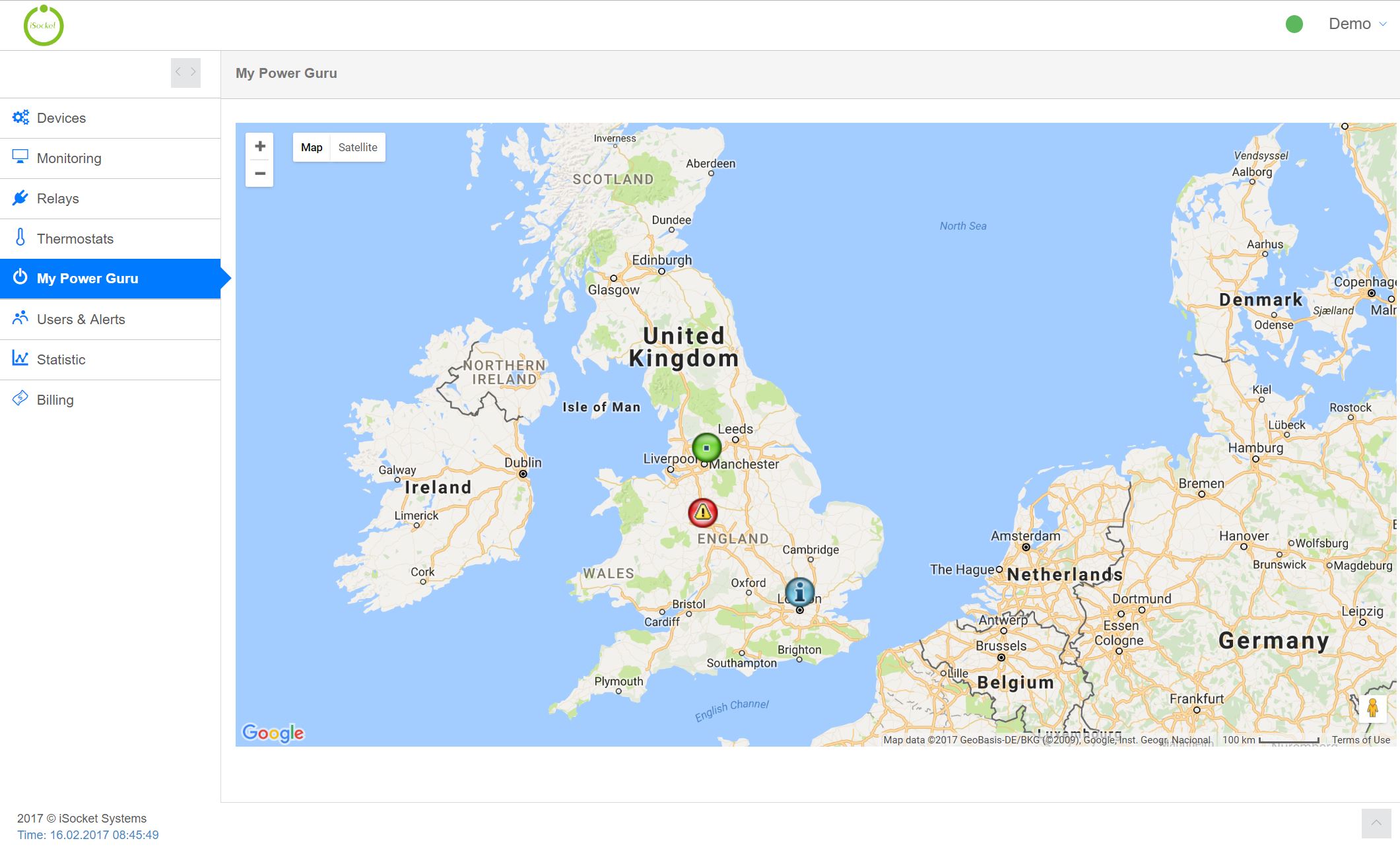Select the Map view tab
Viewport: 1400px width, 847px height.
pos(312,147)
